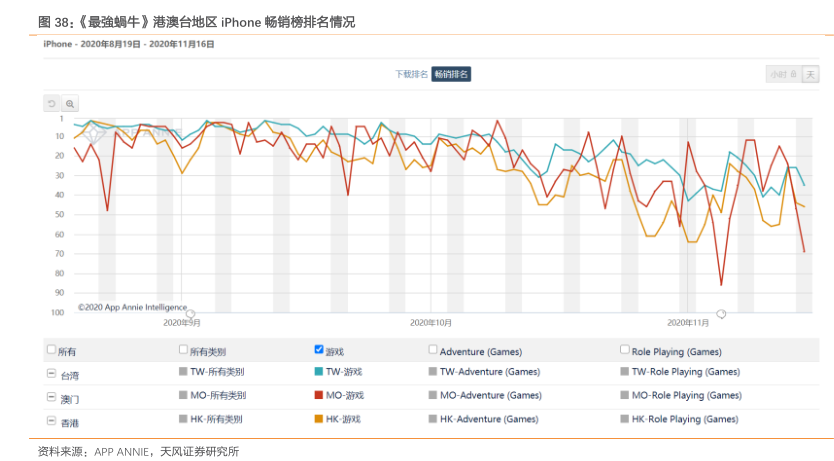
Task: Click the undo zoom reset icon
Action: (x=52, y=103)
